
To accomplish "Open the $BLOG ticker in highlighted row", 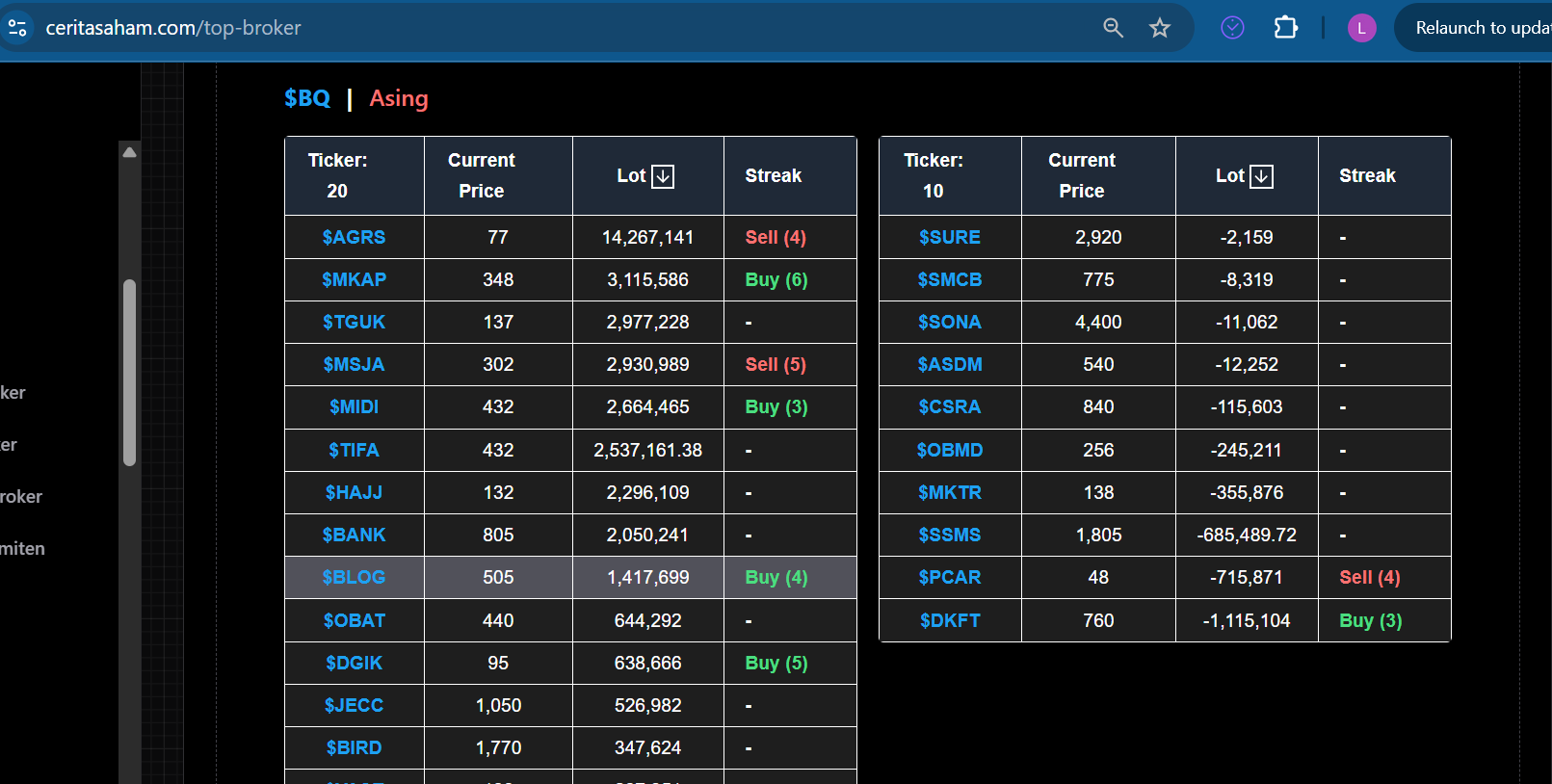I will point(354,577).
